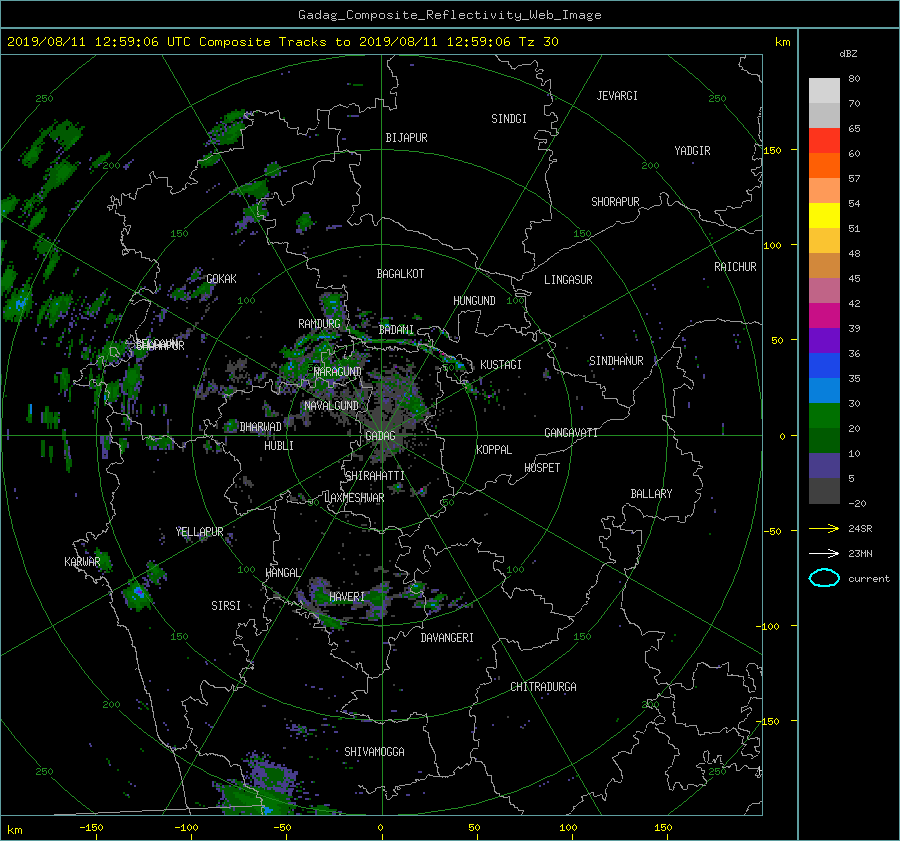Click the dark gray -20 dBZ swatch
The image size is (900, 841).
click(824, 491)
